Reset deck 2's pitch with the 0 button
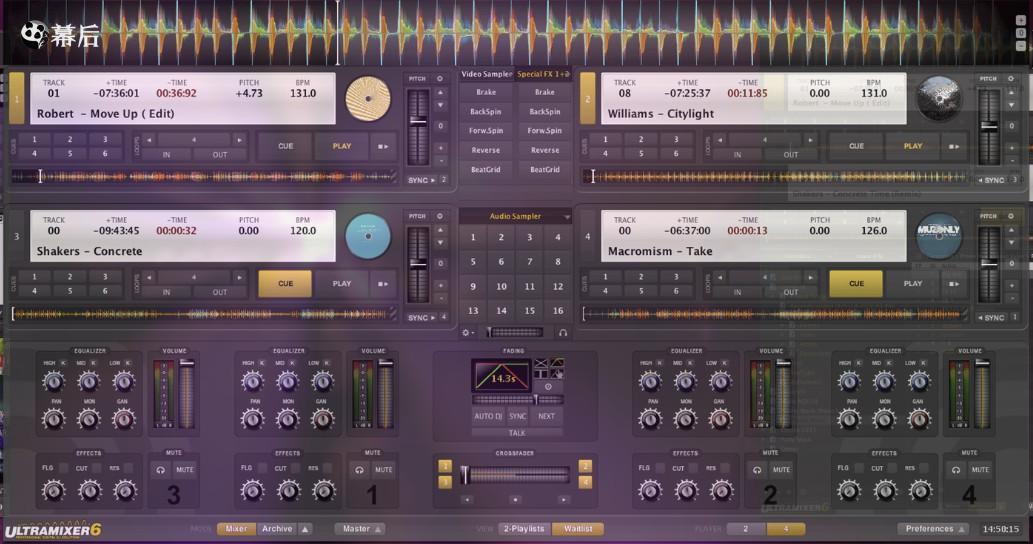Viewport: 1033px width, 544px height. click(x=1011, y=125)
